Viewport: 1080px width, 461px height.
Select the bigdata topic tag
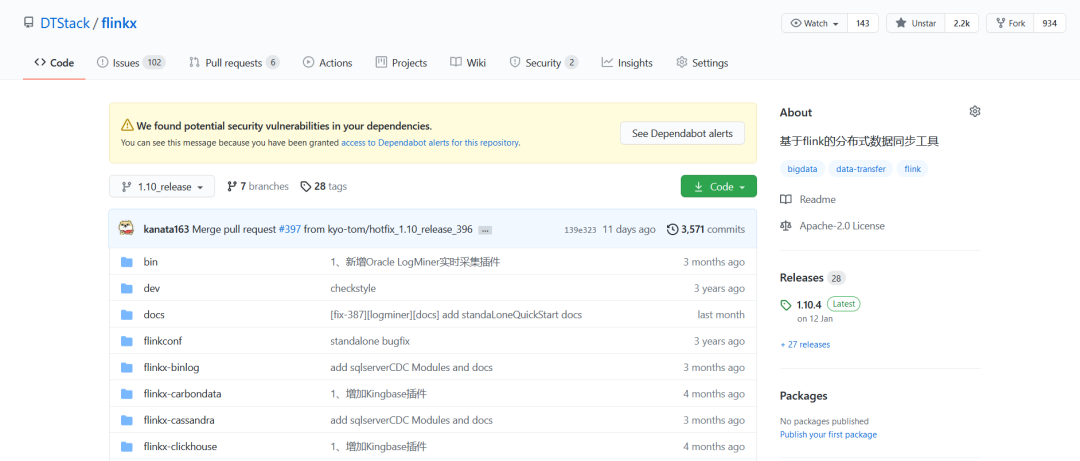(802, 170)
